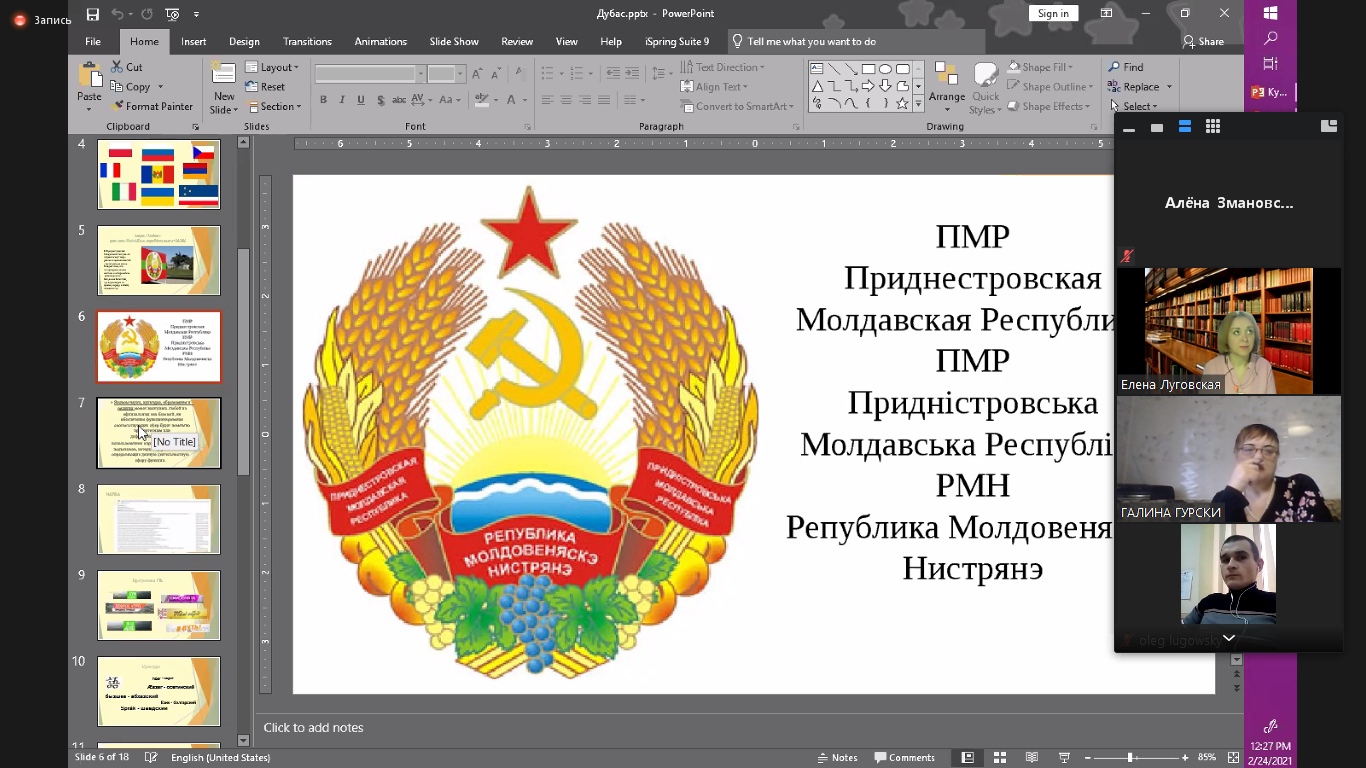The height and width of the screenshot is (768, 1366).
Task: Adjust the zoom slider in status bar
Action: click(1130, 758)
